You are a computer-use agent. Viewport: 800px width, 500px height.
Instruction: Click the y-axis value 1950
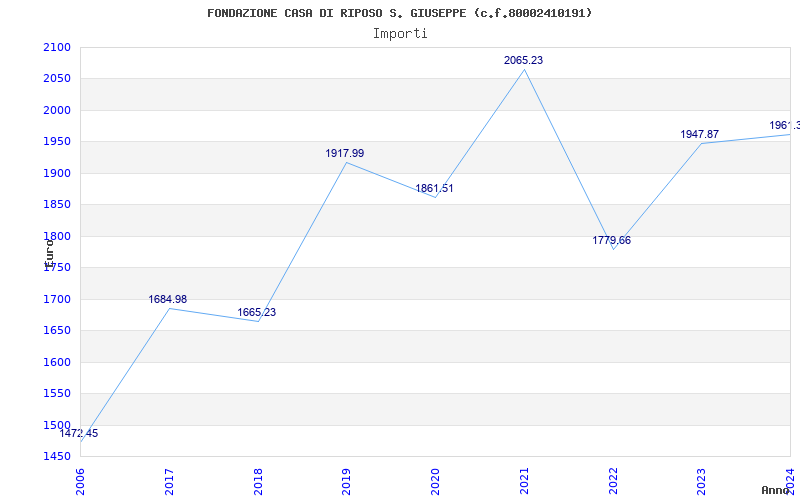tap(57, 142)
